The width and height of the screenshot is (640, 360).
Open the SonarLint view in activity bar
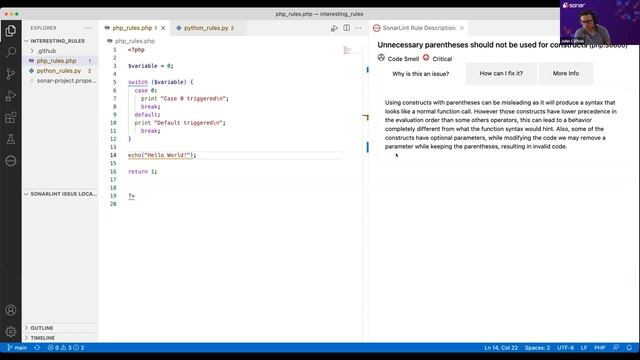[x=11, y=161]
